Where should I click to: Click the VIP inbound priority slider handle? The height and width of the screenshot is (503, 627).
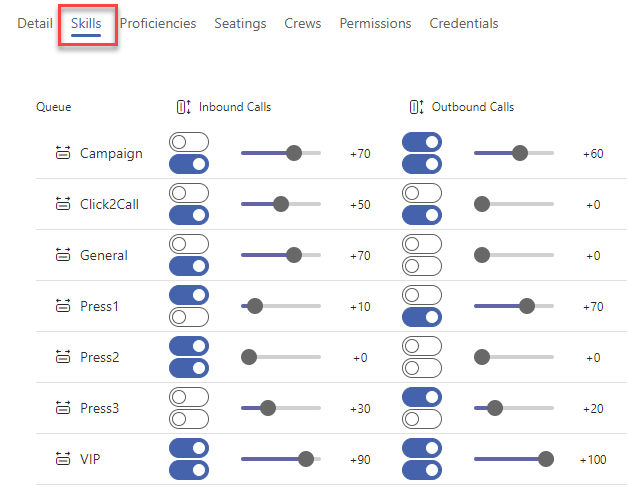click(x=306, y=459)
